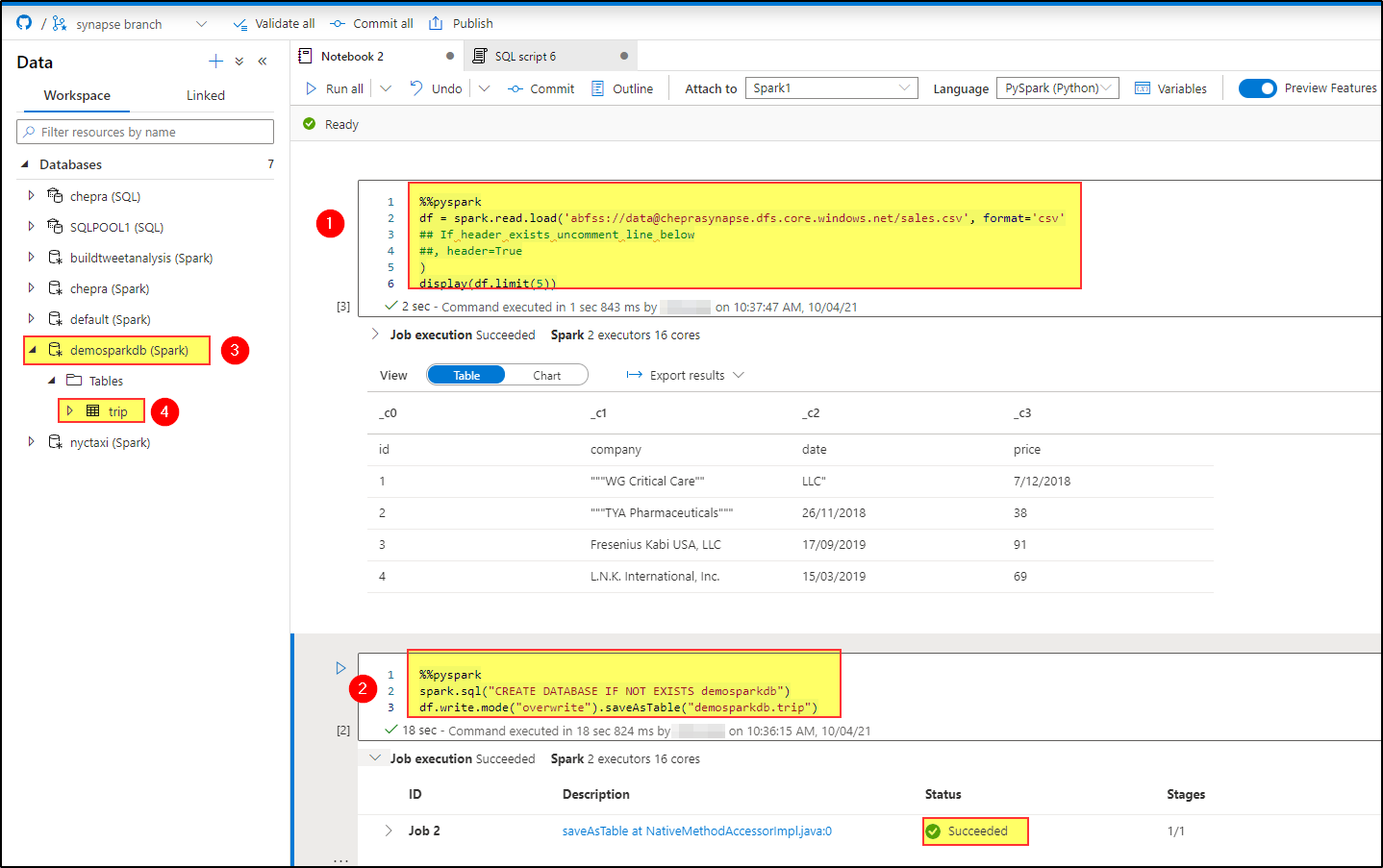Click the add resource plus icon
Image resolution: width=1383 pixels, height=868 pixels.
click(x=215, y=61)
